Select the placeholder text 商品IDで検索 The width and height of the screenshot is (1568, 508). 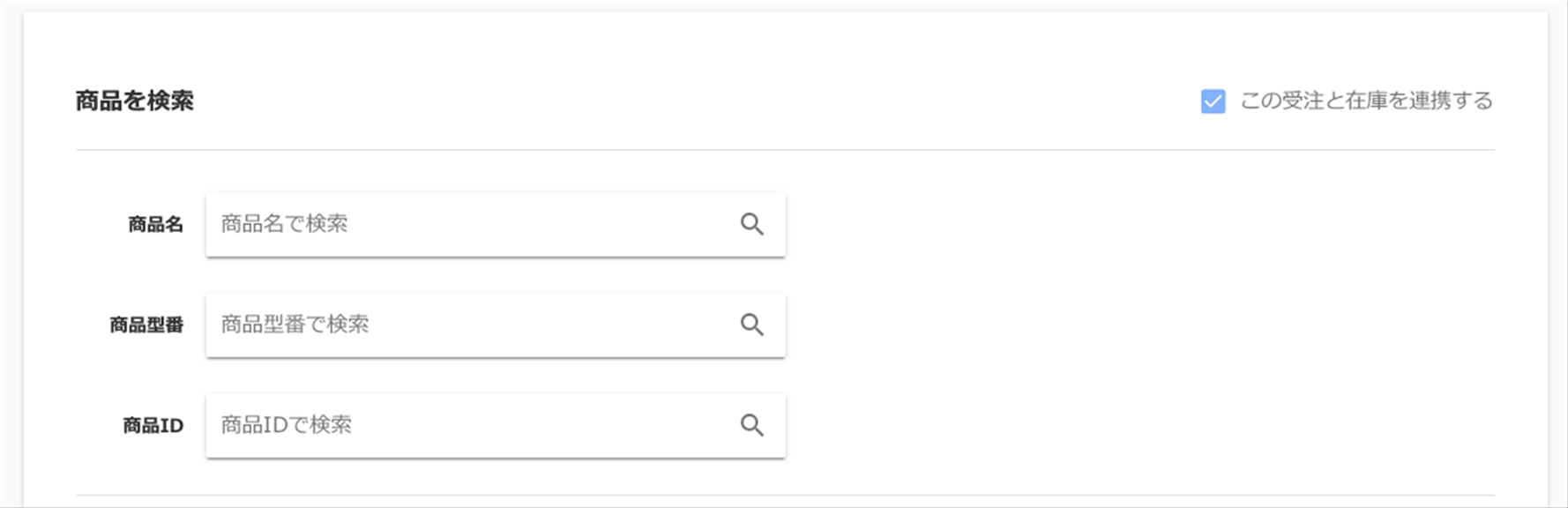(286, 425)
